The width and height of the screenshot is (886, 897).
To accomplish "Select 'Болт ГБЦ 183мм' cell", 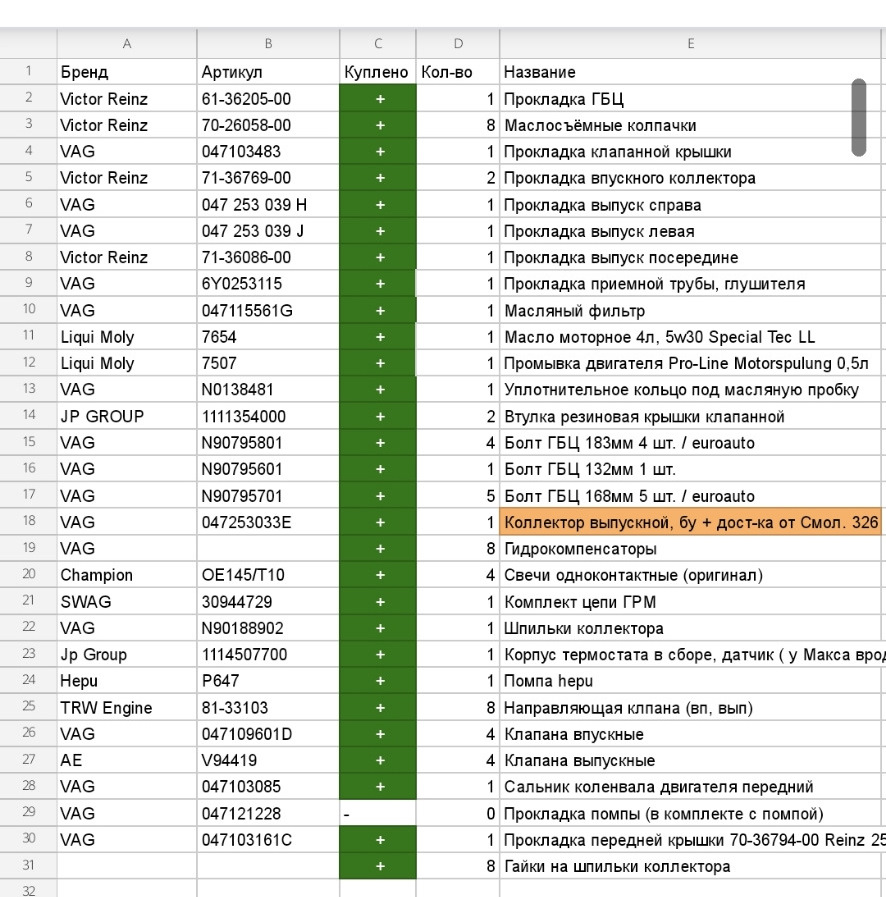I will (x=690, y=443).
